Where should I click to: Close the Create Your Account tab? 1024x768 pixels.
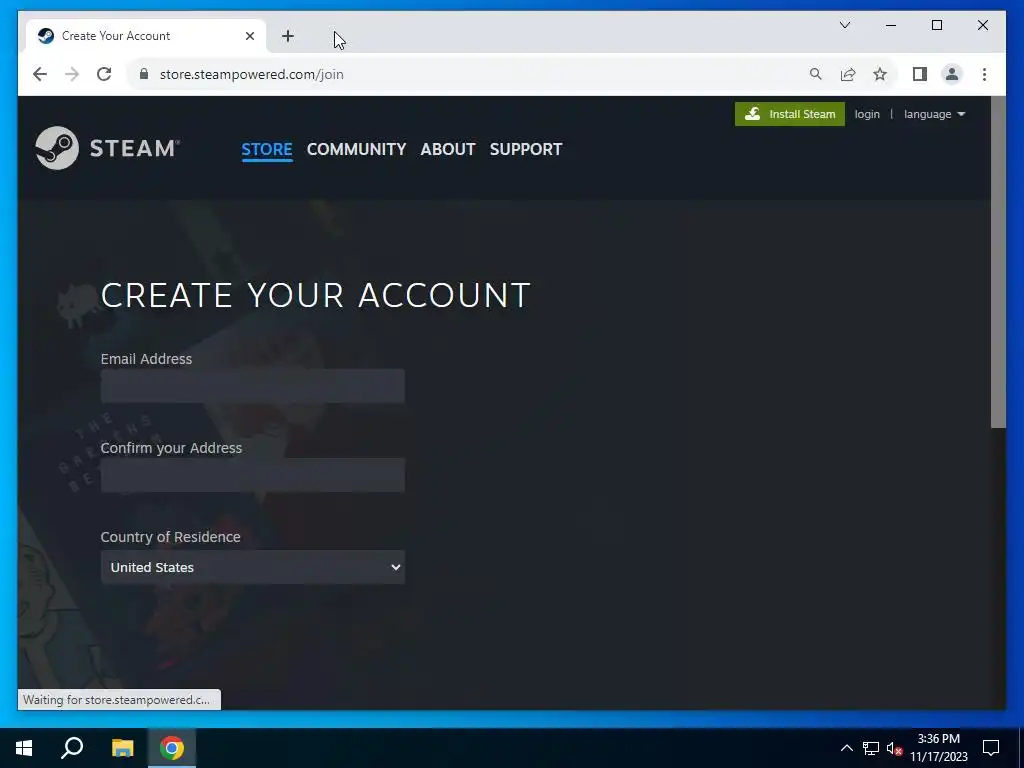249,36
